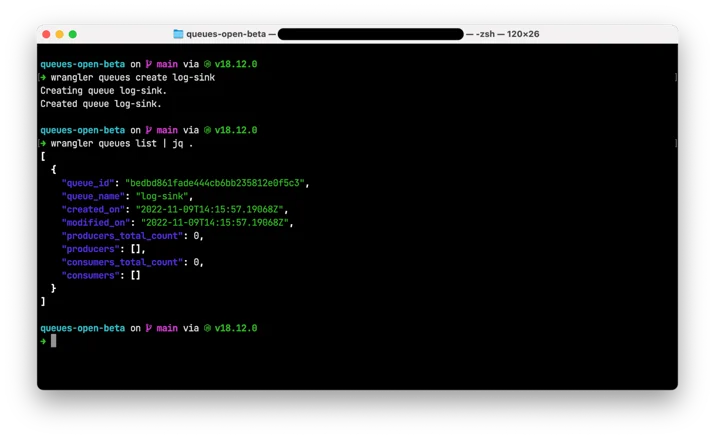Click the "producers_total_count" key

[122, 236]
